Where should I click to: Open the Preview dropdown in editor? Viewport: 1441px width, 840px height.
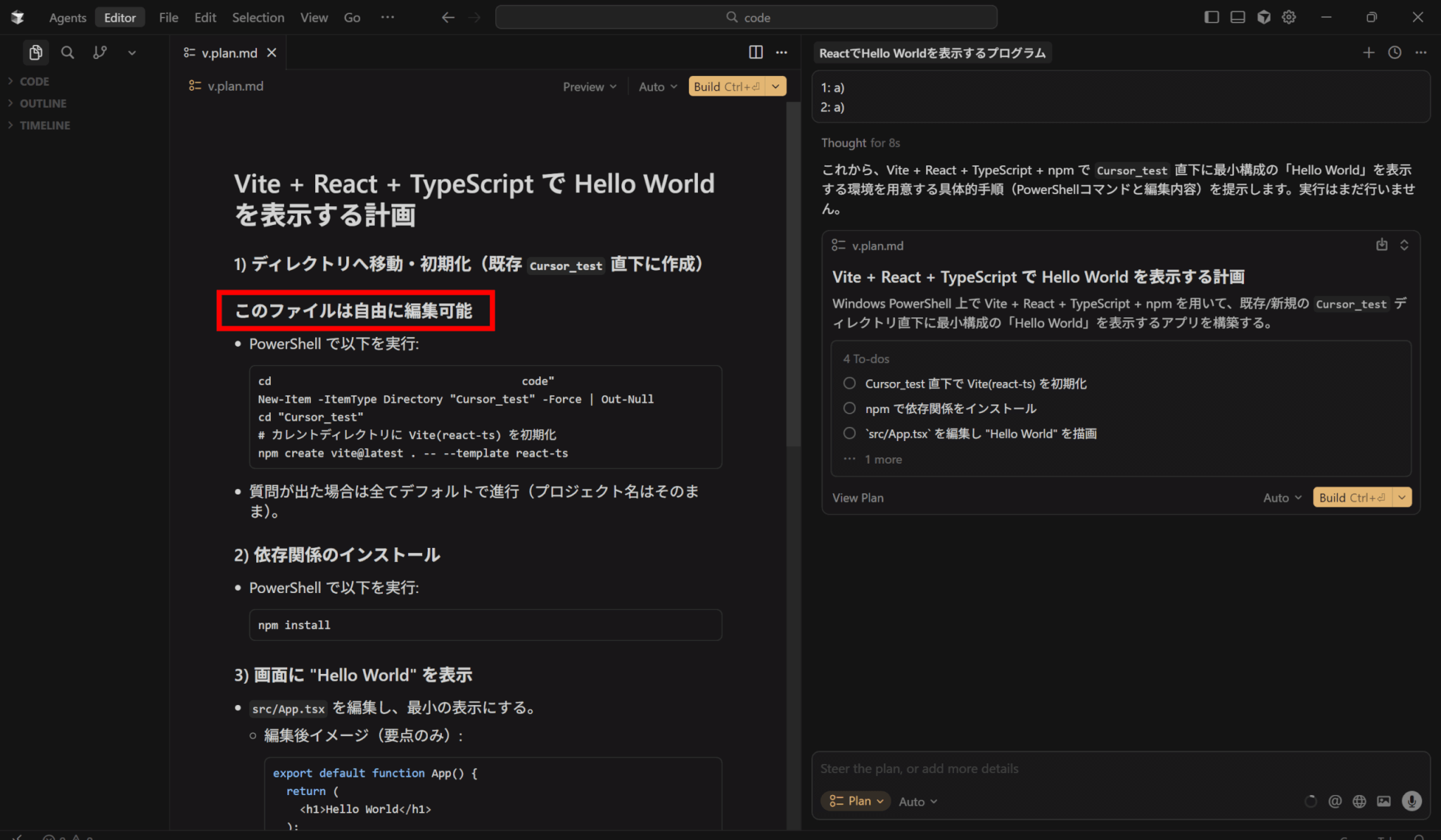pyautogui.click(x=590, y=87)
